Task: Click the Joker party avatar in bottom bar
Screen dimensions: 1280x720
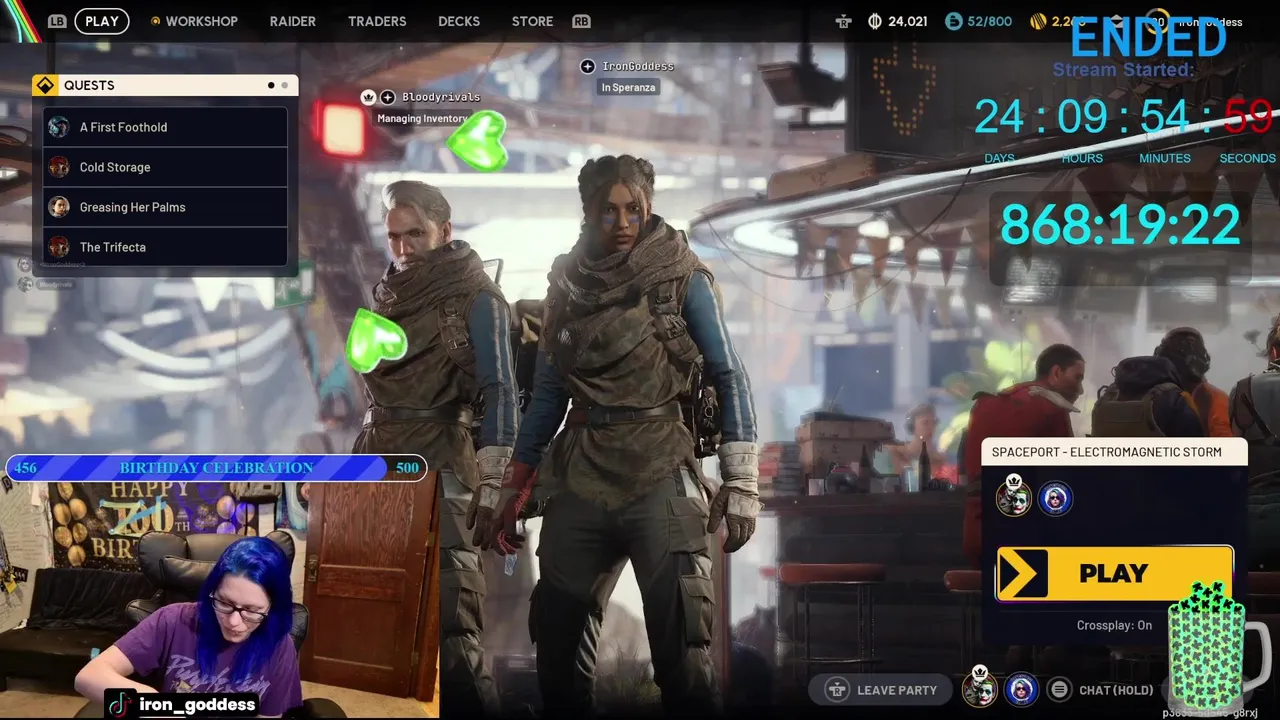Action: tap(980, 688)
